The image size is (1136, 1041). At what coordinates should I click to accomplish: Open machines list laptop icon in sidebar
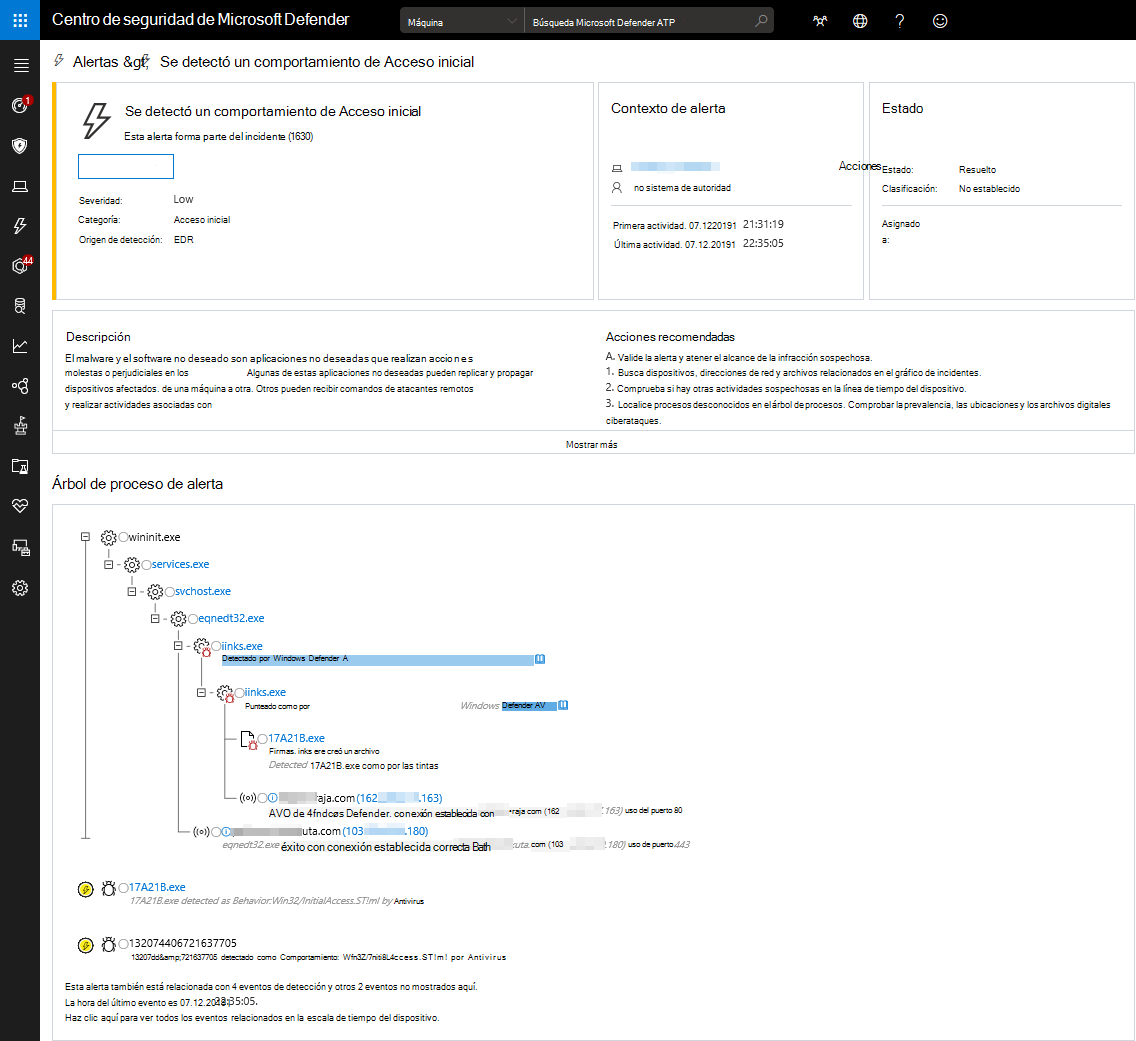(x=20, y=187)
